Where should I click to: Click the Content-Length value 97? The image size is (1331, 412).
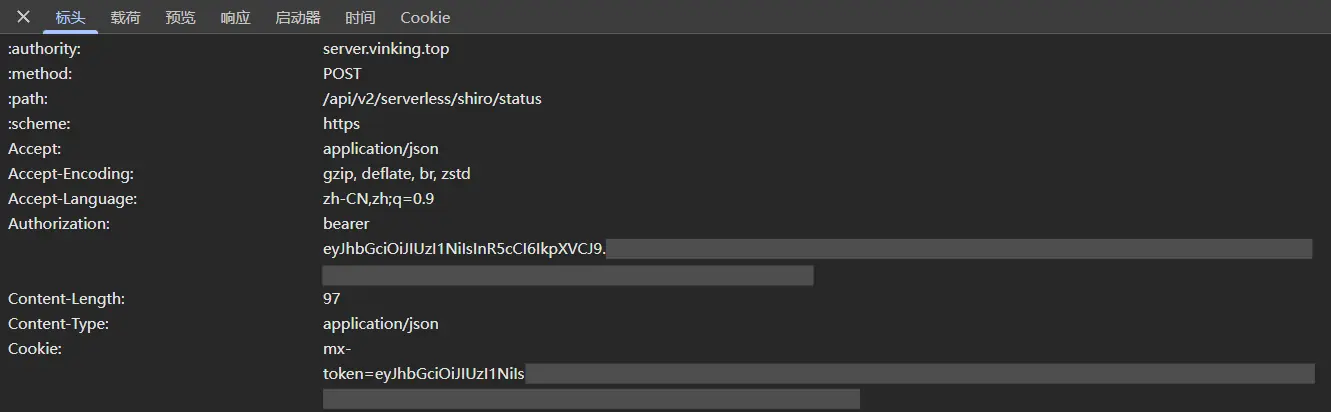(x=332, y=299)
